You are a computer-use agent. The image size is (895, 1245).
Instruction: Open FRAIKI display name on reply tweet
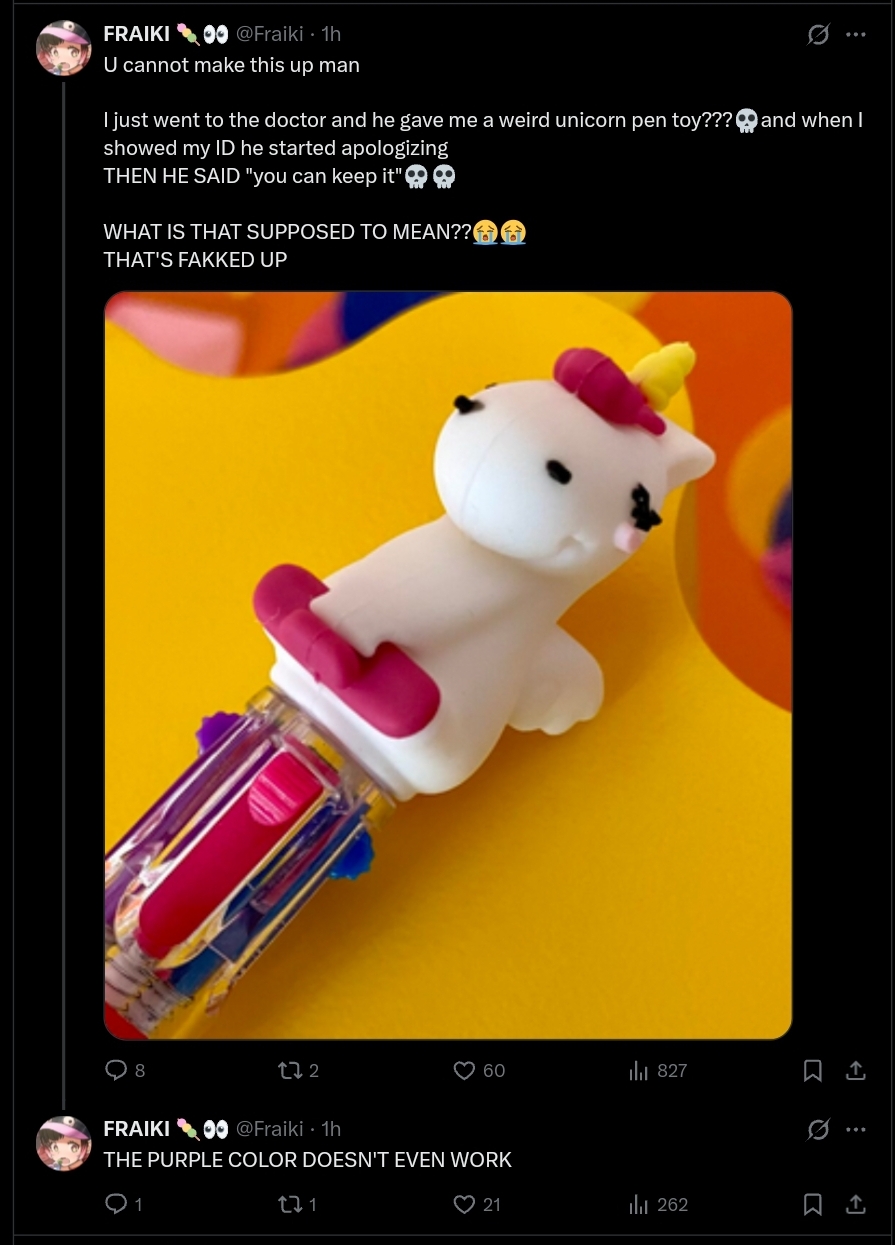coord(137,1128)
